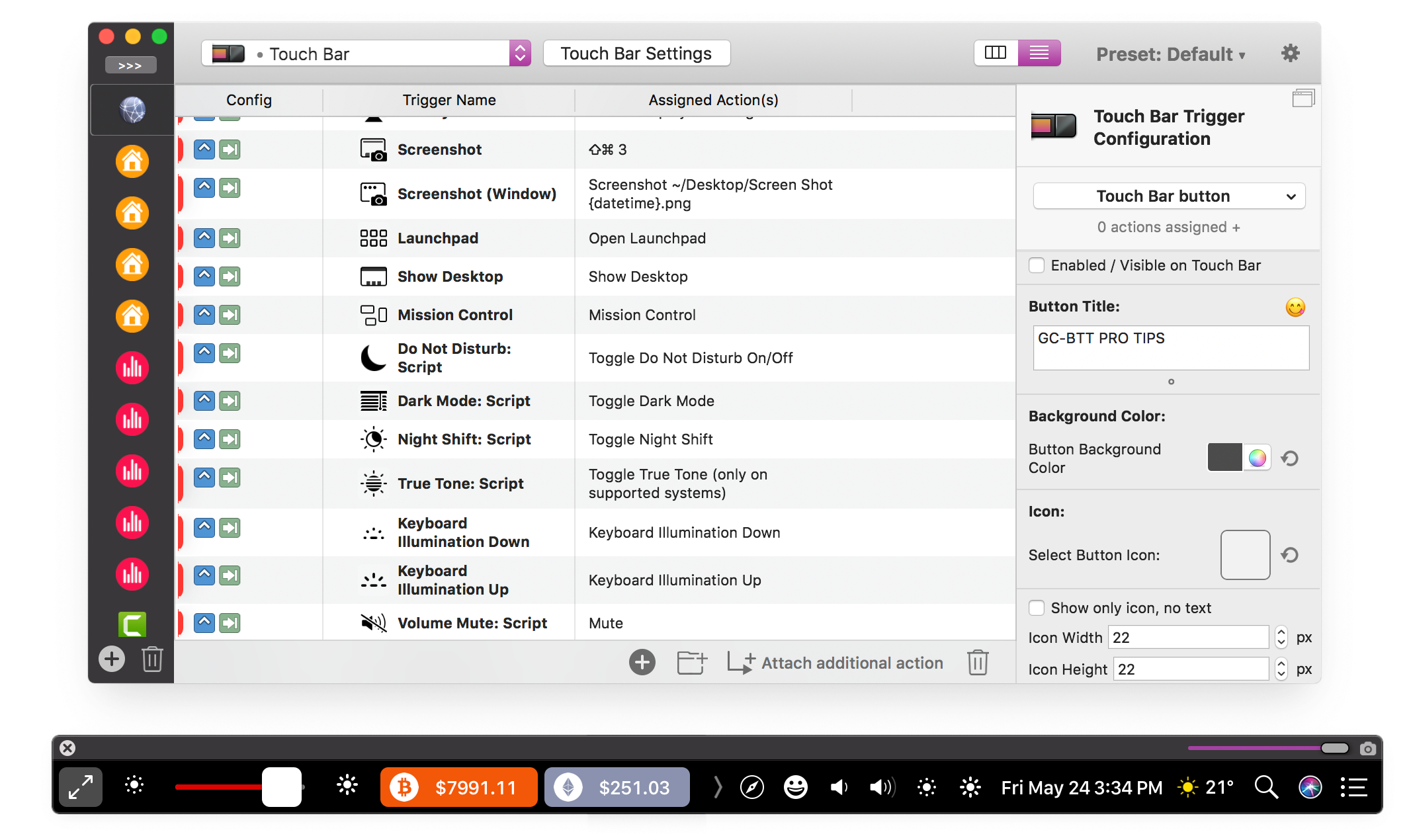Image resolution: width=1411 pixels, height=840 pixels.
Task: Open the Preset: Default menu
Action: [1170, 54]
